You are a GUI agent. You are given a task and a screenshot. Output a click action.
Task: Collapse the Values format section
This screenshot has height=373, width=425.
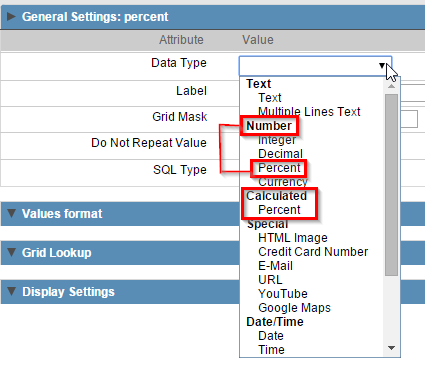pos(11,213)
